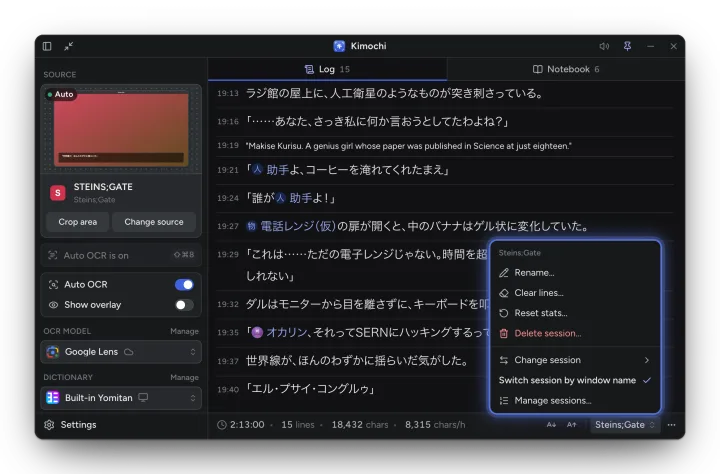Click the person tag icon in the 19:21 line
Image resolution: width=720 pixels, height=474 pixels.
click(257, 169)
